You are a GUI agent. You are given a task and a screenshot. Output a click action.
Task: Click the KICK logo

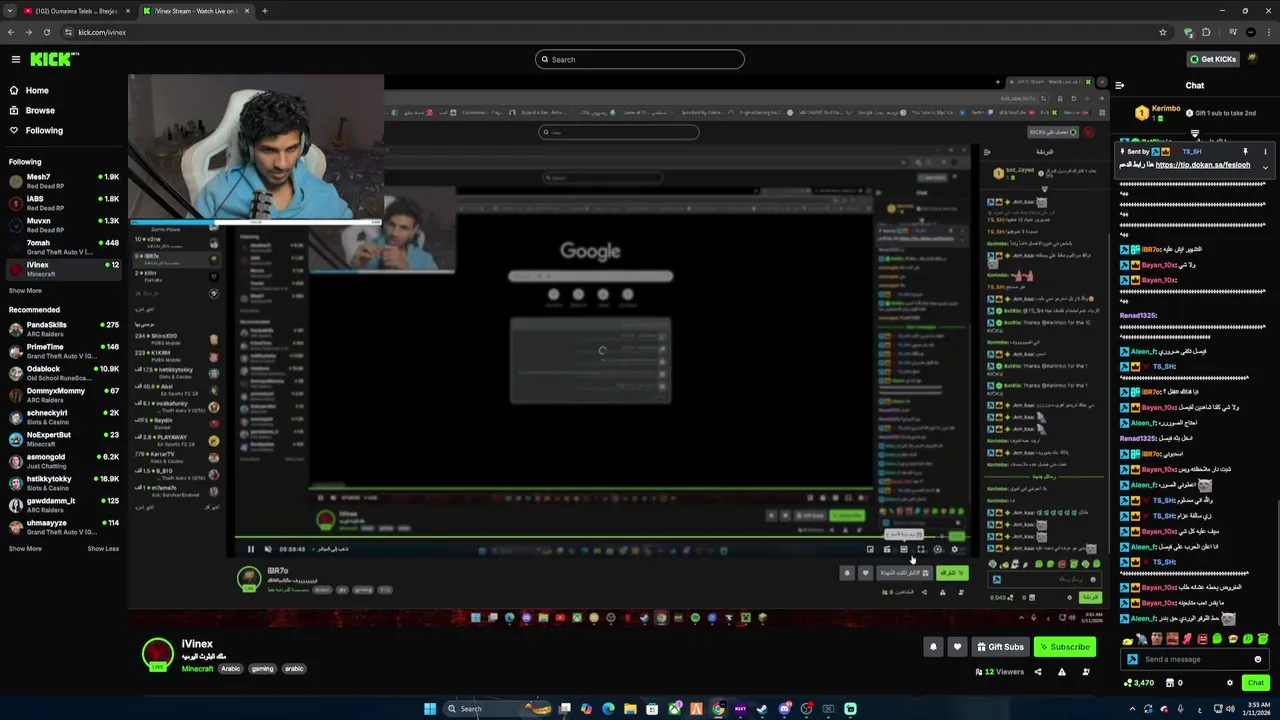[x=49, y=59]
